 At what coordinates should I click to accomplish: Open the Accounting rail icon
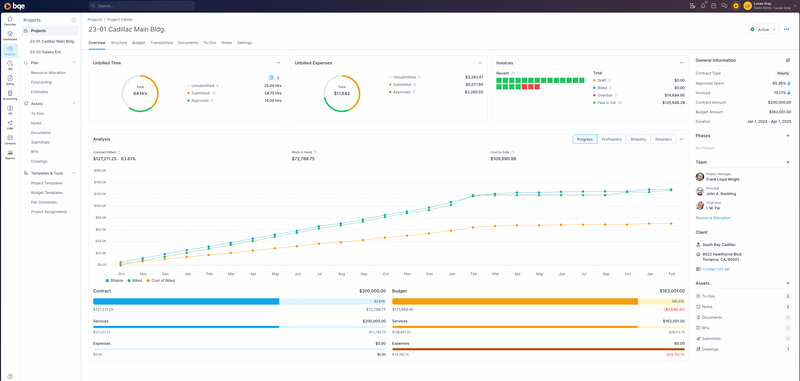point(10,94)
